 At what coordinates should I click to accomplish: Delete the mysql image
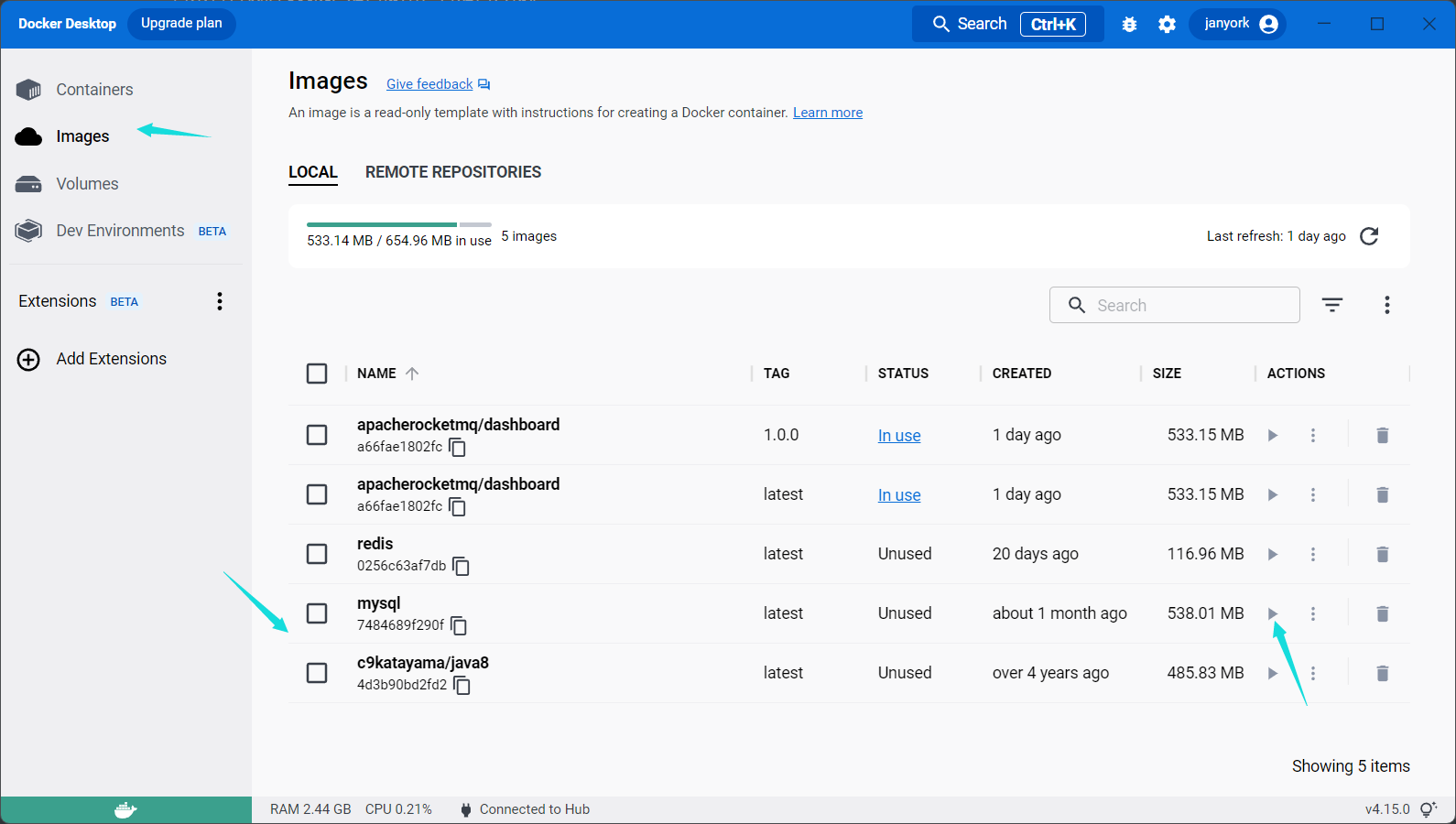click(1383, 614)
